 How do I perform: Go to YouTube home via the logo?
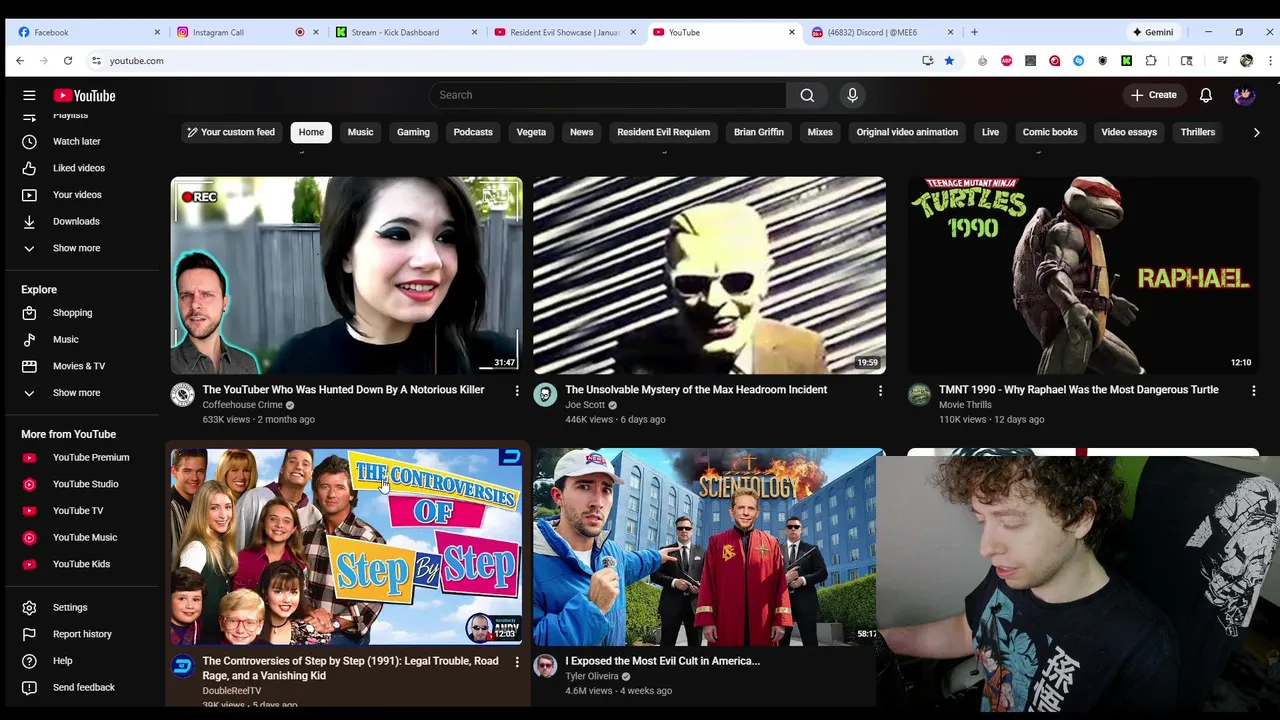click(x=84, y=95)
